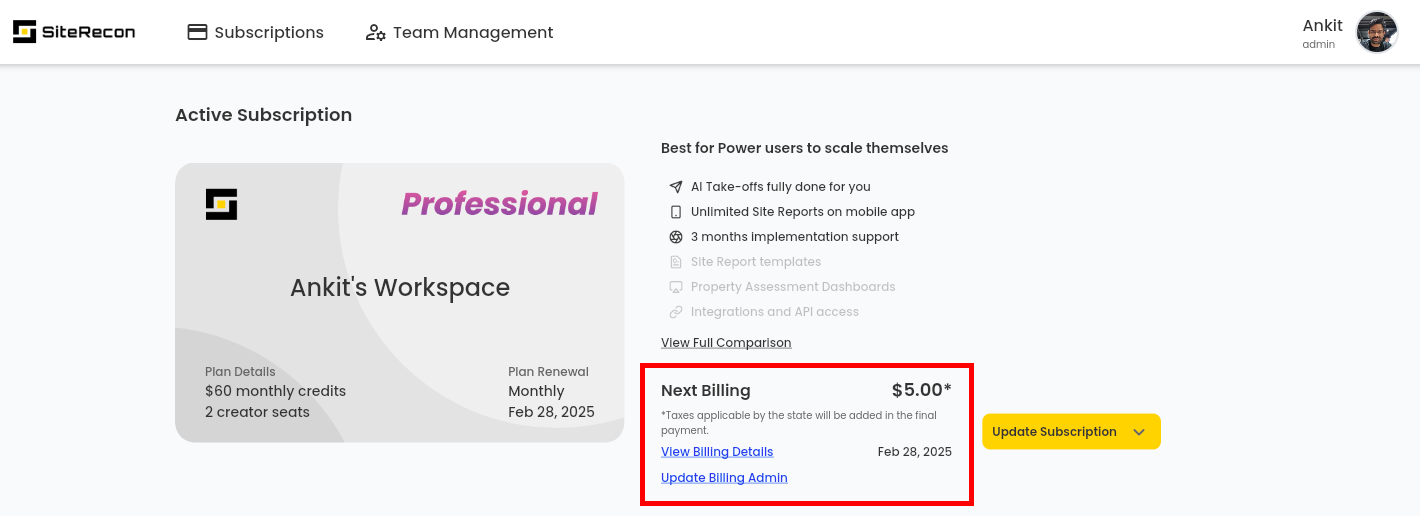Screen dimensions: 1420x516
Task: Click the SiteRecon logo in header
Action: (74, 32)
